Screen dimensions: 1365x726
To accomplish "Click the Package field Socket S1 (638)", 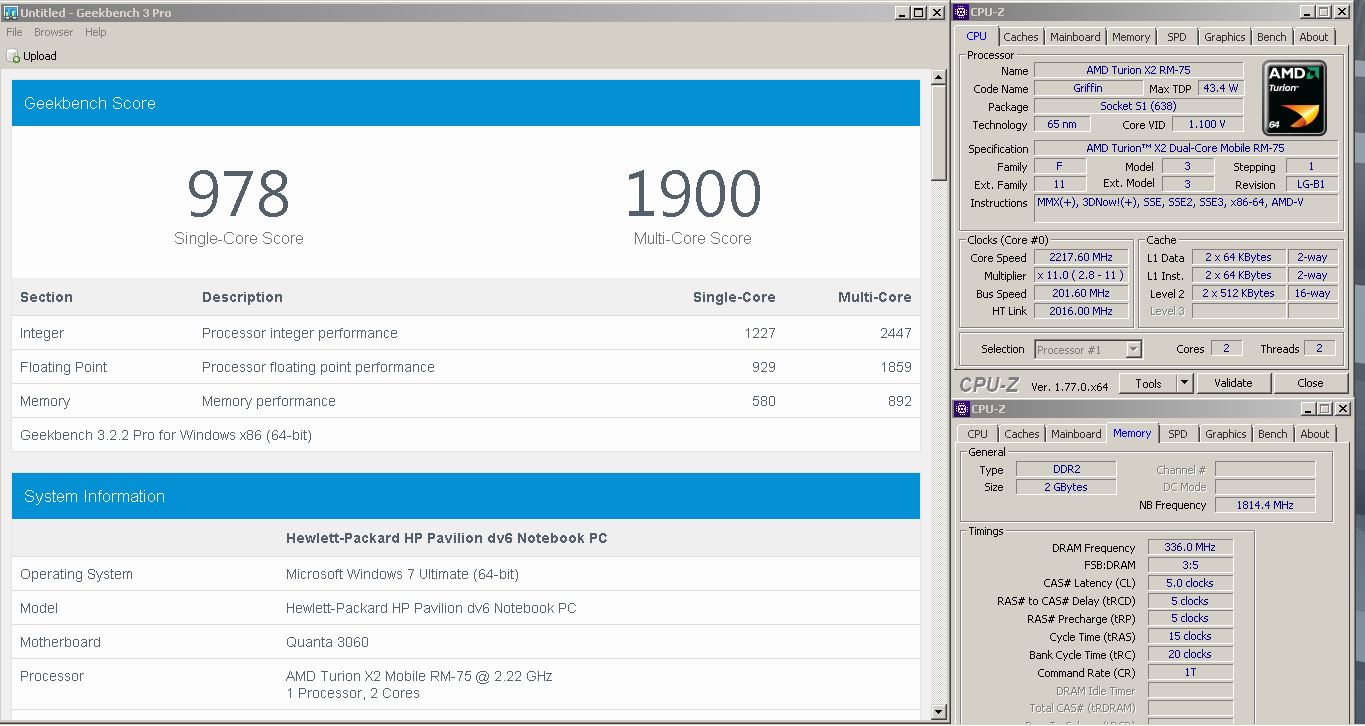I will 1138,106.
